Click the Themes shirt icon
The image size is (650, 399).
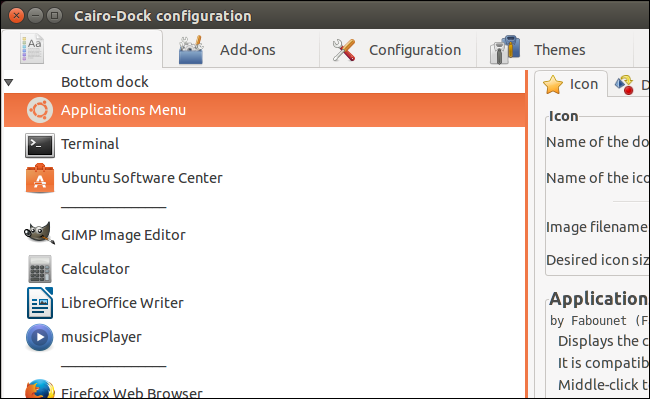(x=504, y=50)
